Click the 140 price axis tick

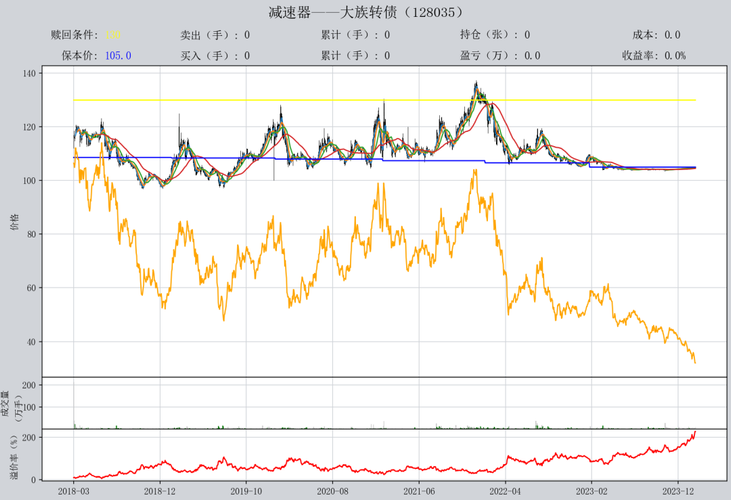29,73
